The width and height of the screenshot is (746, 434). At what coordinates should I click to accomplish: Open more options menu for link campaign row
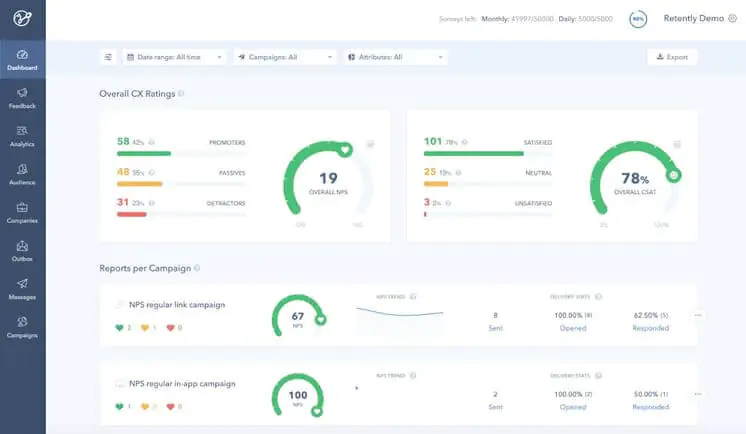(x=698, y=315)
